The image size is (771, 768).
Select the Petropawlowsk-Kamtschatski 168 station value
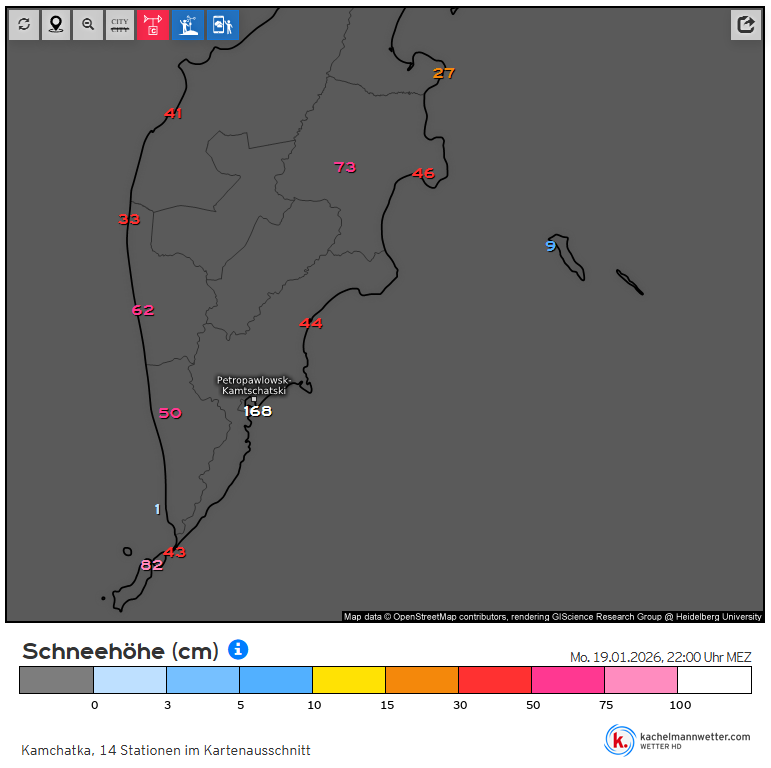tap(257, 411)
